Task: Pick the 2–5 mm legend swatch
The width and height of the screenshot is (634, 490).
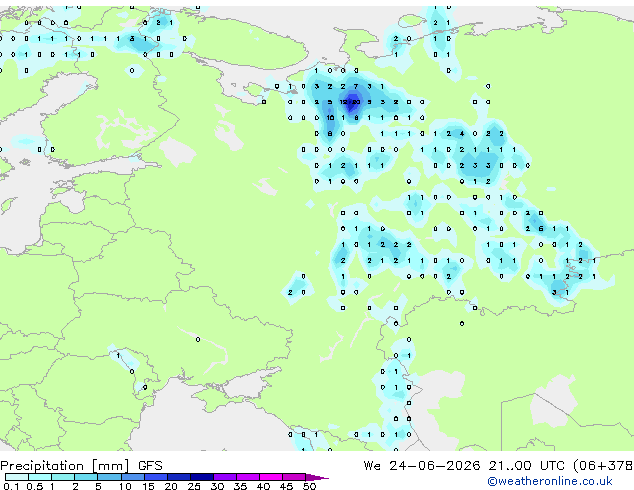Action: tap(86, 477)
